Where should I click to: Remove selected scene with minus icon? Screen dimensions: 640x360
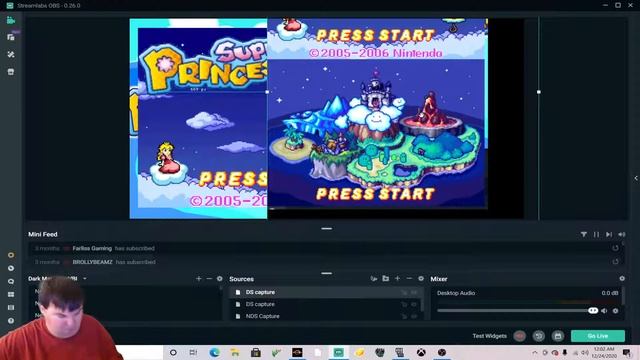[x=209, y=279]
